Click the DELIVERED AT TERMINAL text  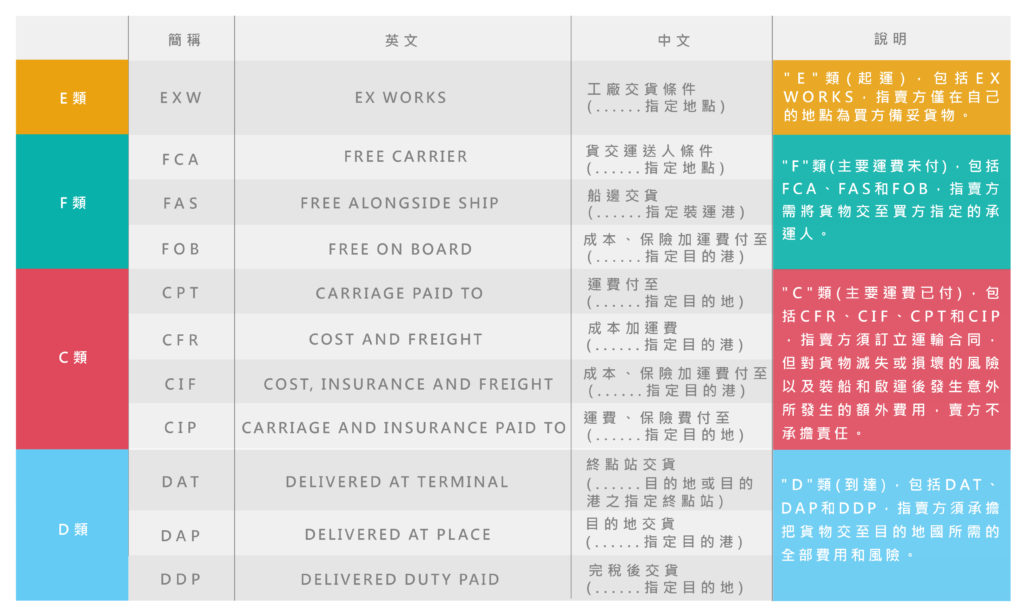click(397, 482)
